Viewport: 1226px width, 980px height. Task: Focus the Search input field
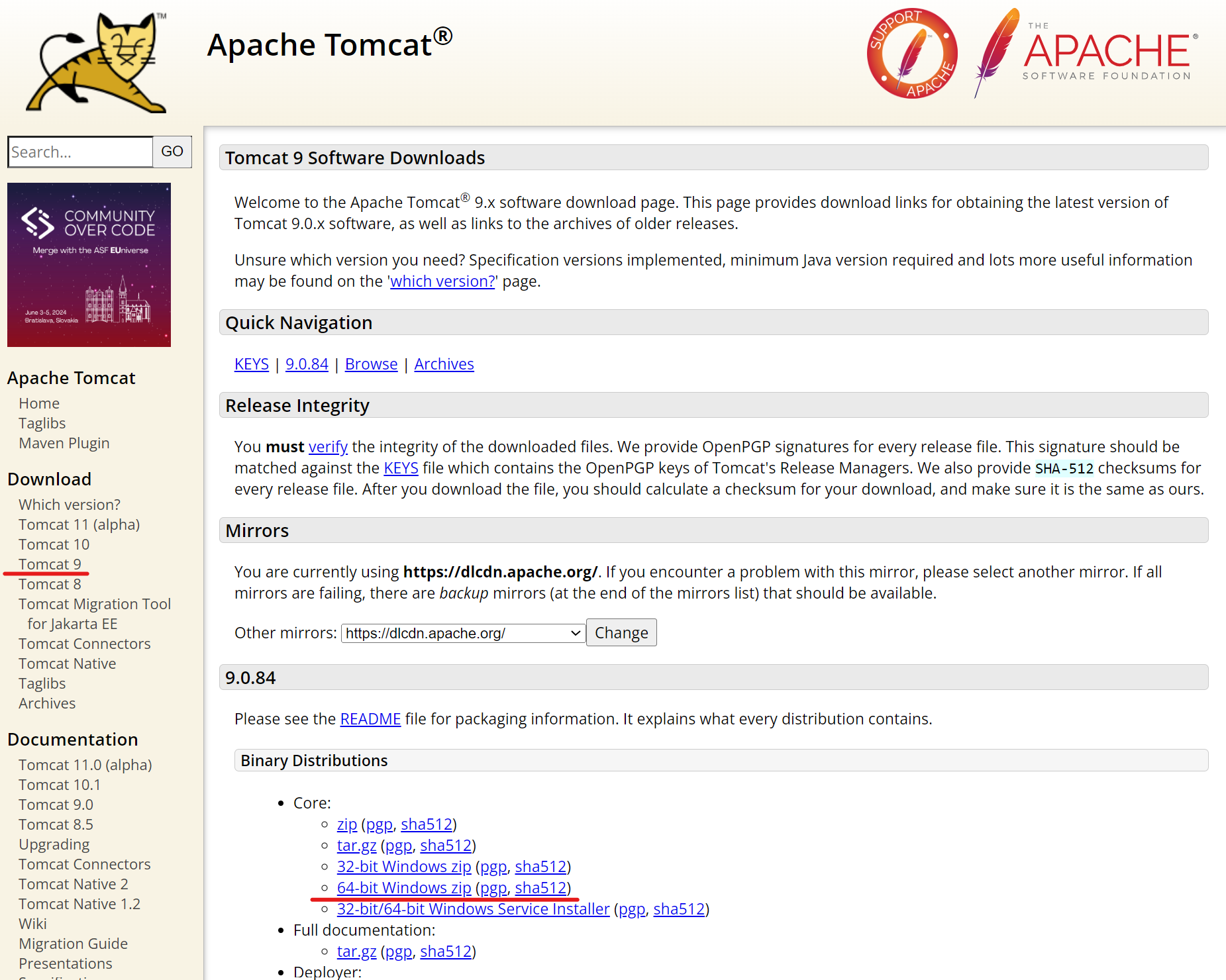[x=80, y=152]
